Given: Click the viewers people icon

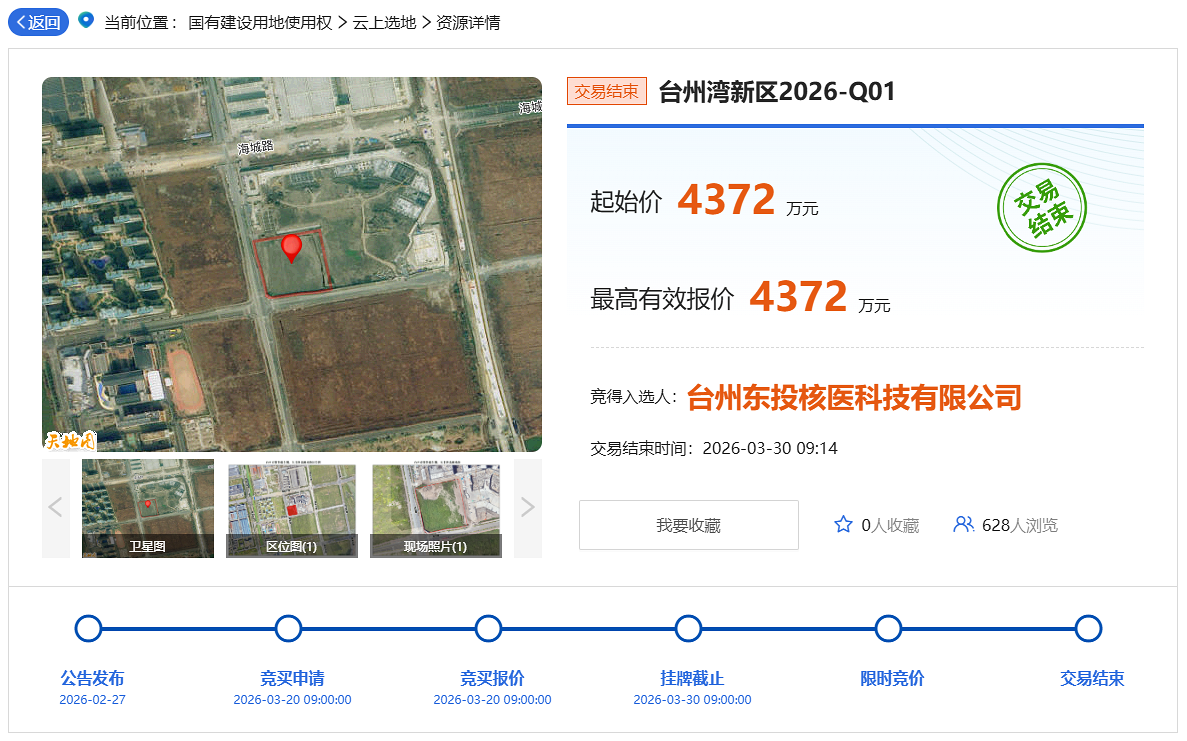Looking at the screenshot, I should point(963,524).
